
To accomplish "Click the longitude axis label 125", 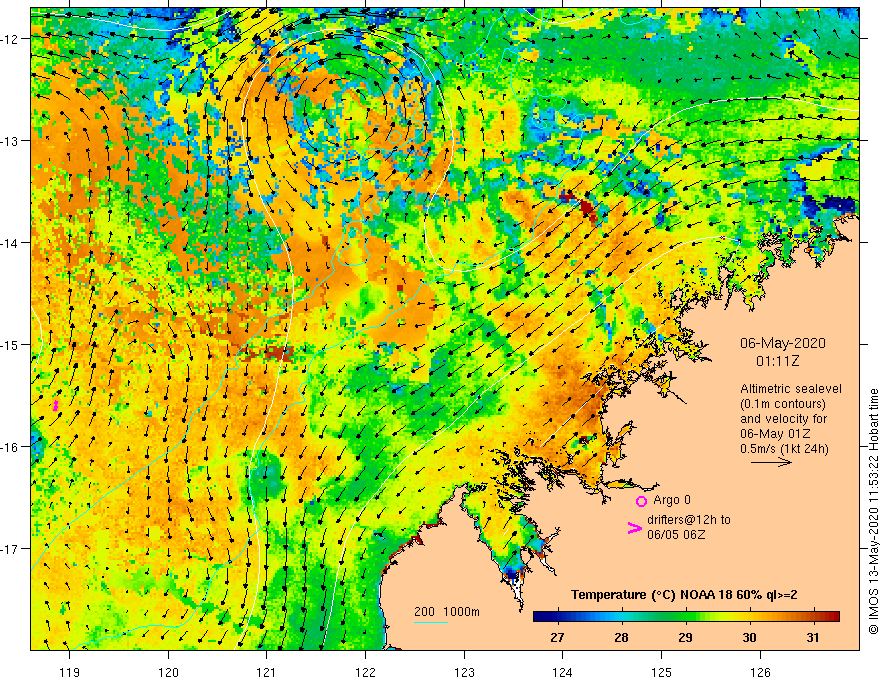I will 661,672.
